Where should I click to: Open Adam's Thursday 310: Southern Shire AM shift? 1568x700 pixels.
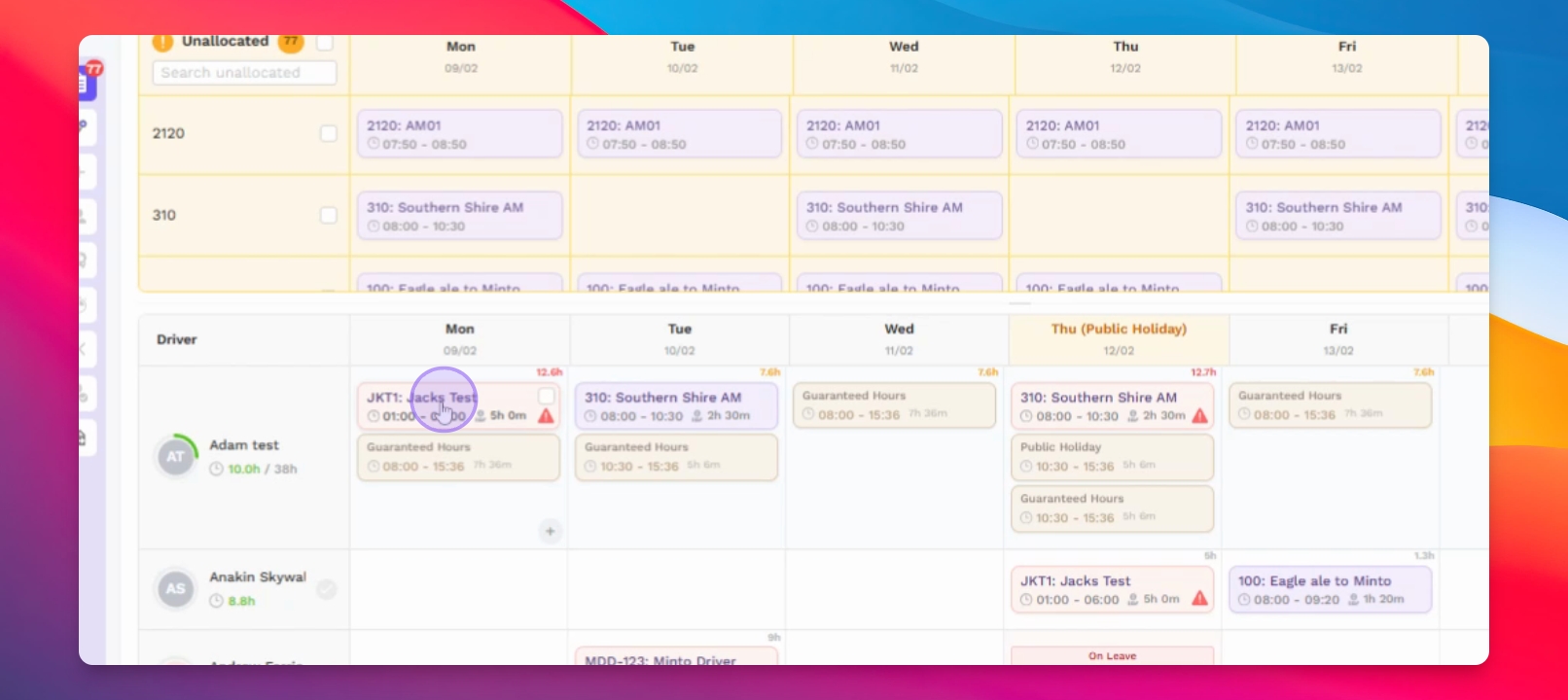tap(1113, 405)
